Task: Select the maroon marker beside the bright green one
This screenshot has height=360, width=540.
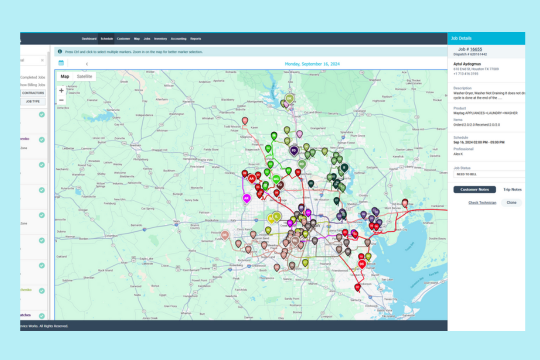Action: pos(280,185)
